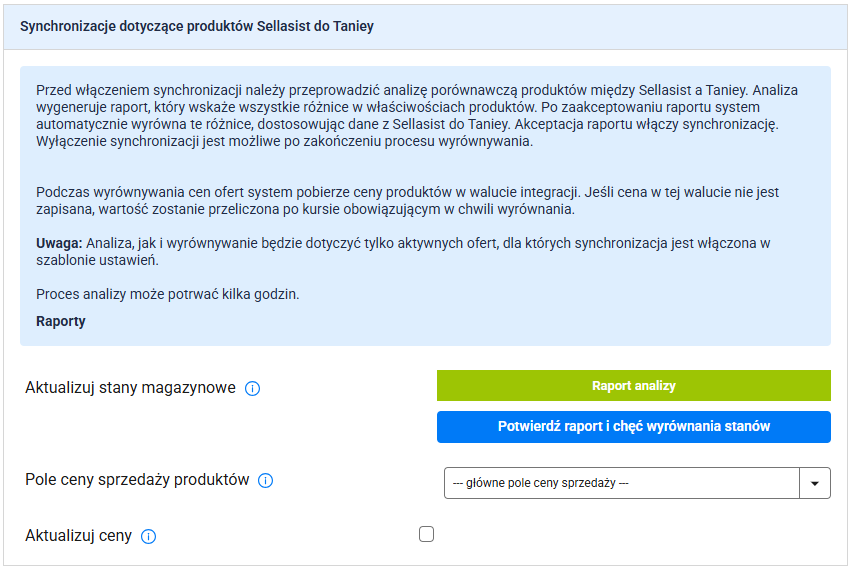Click the Aktualizuj stany magazynowe label
The image size is (850, 567).
click(x=130, y=387)
